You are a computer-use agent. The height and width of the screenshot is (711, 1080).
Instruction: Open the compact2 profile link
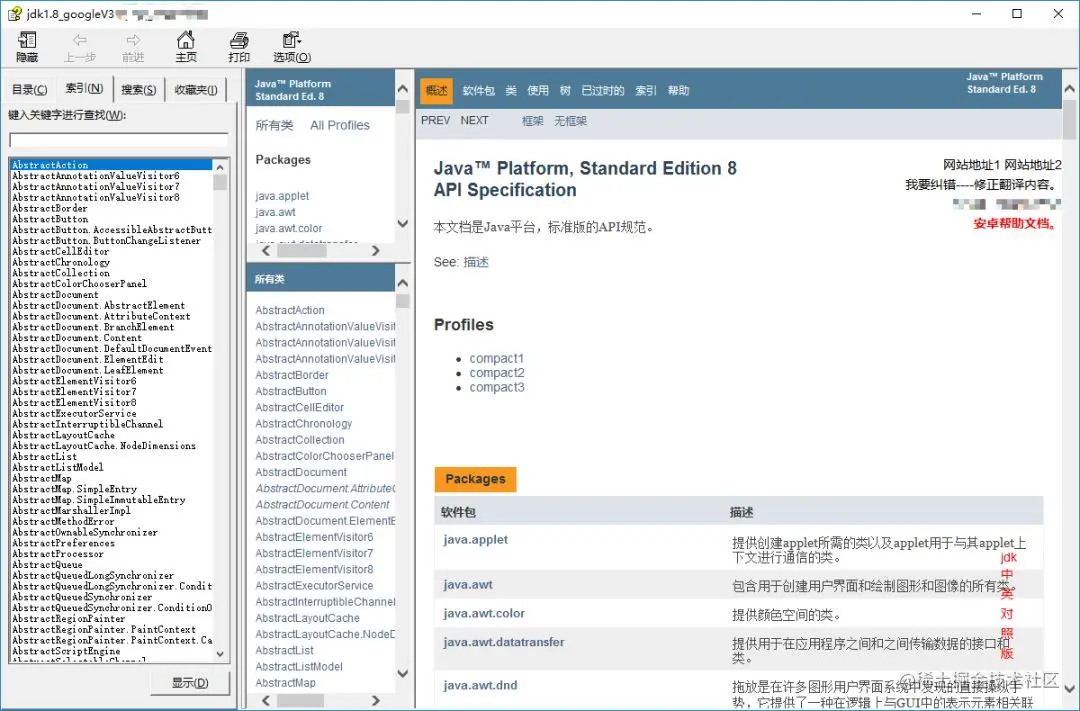(x=497, y=373)
